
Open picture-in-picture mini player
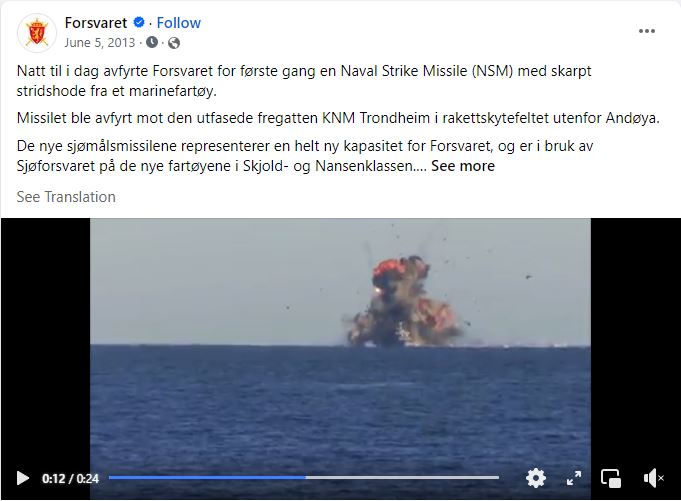611,478
